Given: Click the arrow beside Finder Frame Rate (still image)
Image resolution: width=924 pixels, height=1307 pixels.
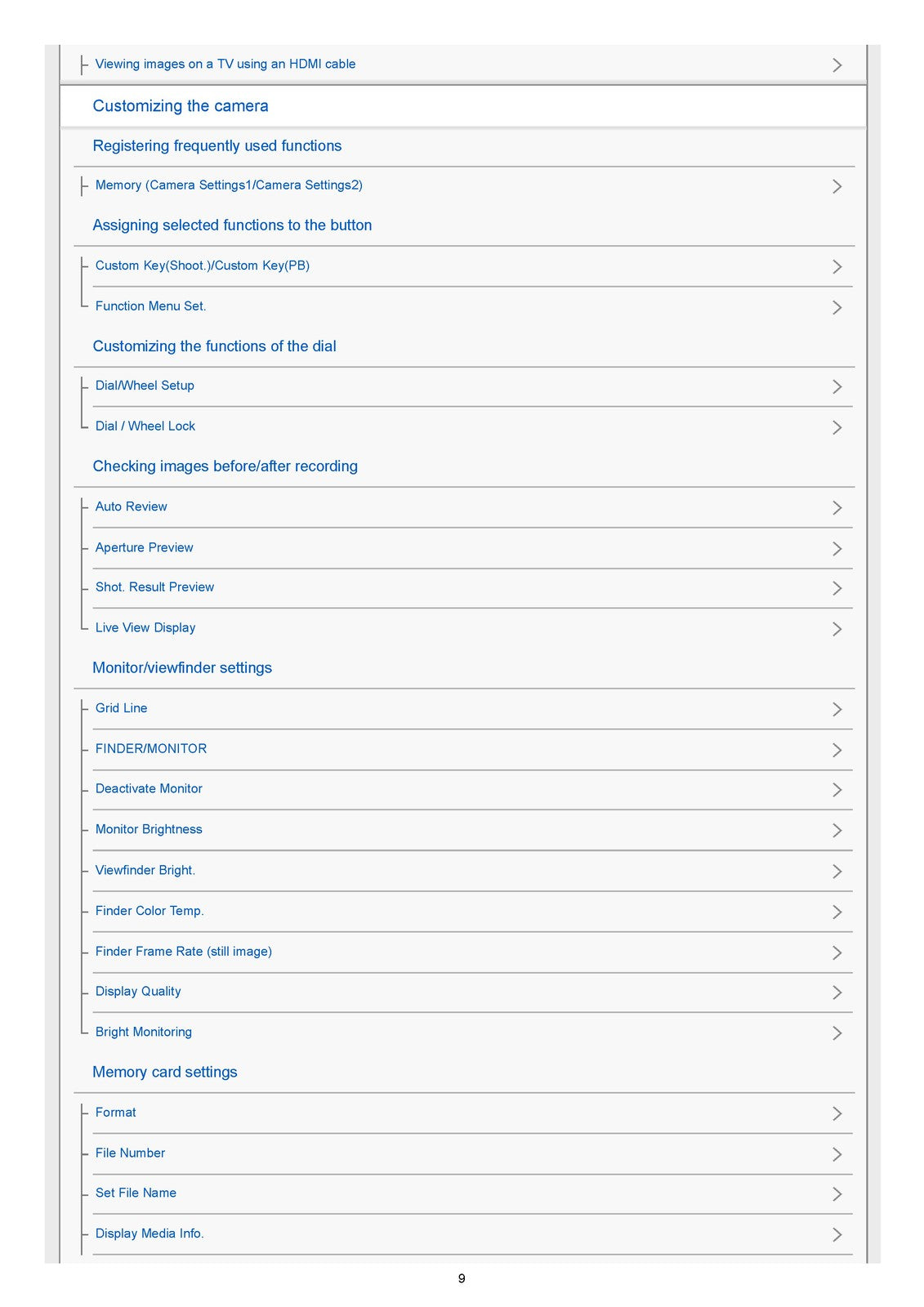Looking at the screenshot, I should pos(837,952).
